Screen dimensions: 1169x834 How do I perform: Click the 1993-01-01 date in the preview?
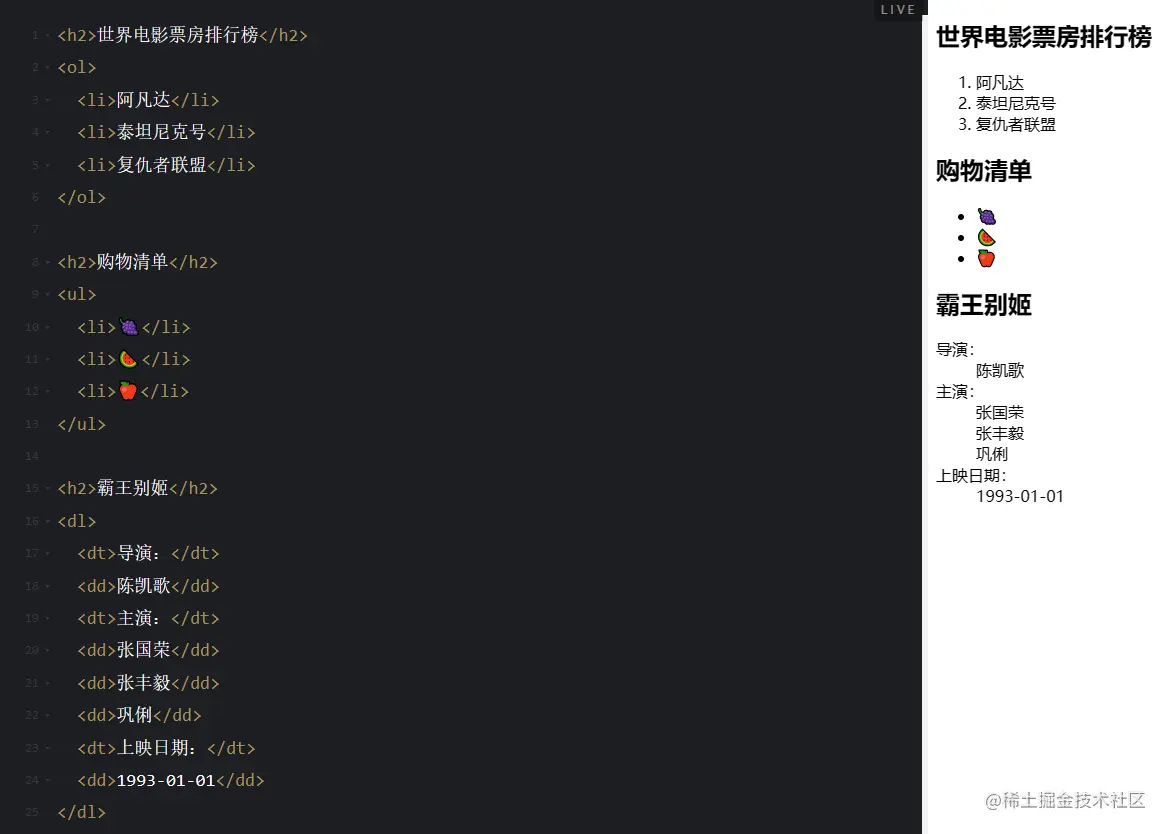(1020, 496)
